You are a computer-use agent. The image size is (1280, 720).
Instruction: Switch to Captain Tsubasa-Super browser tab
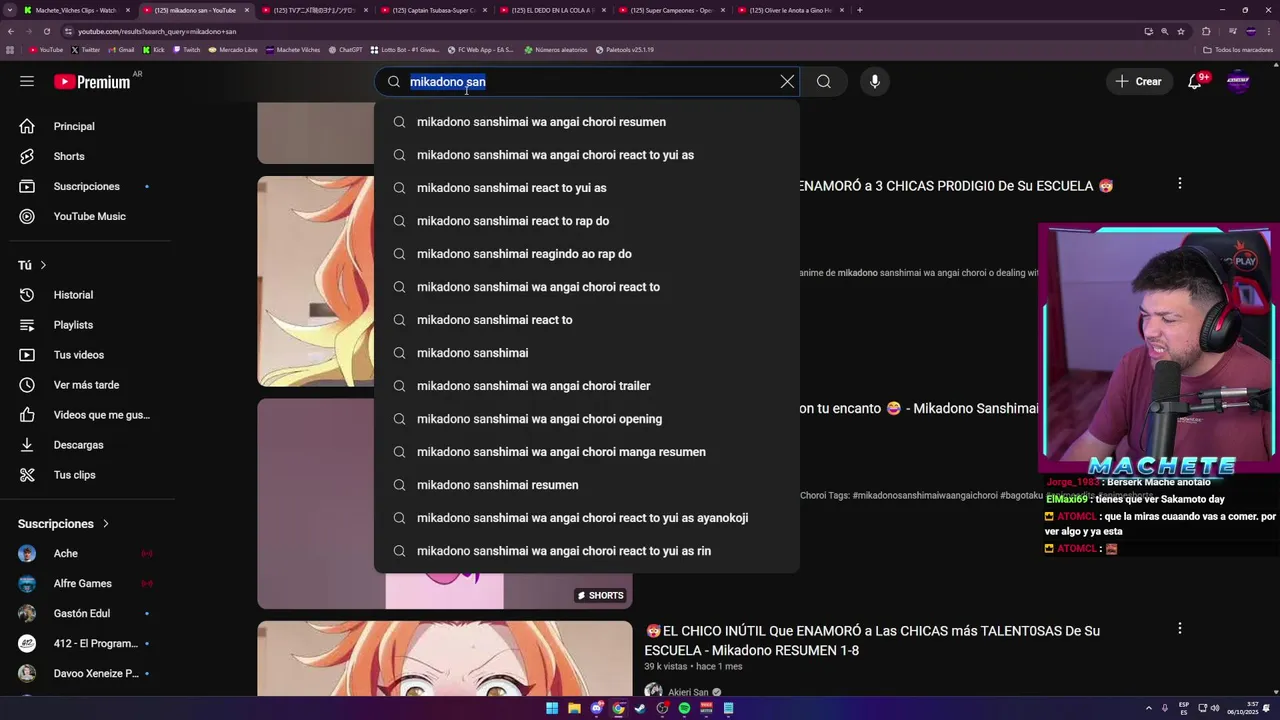(432, 10)
